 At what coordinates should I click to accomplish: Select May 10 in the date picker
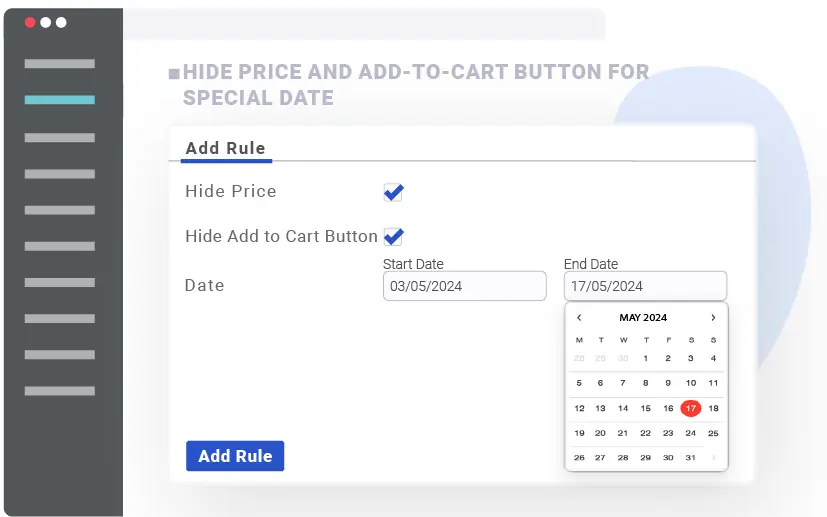click(x=690, y=383)
